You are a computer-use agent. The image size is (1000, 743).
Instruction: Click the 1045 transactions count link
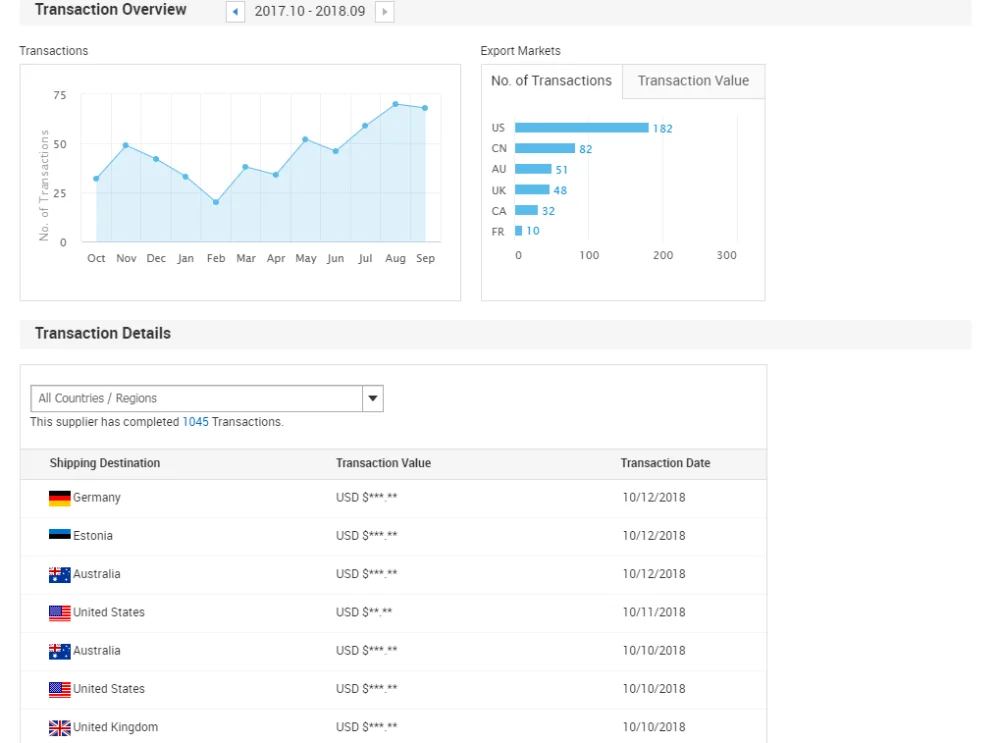point(195,422)
